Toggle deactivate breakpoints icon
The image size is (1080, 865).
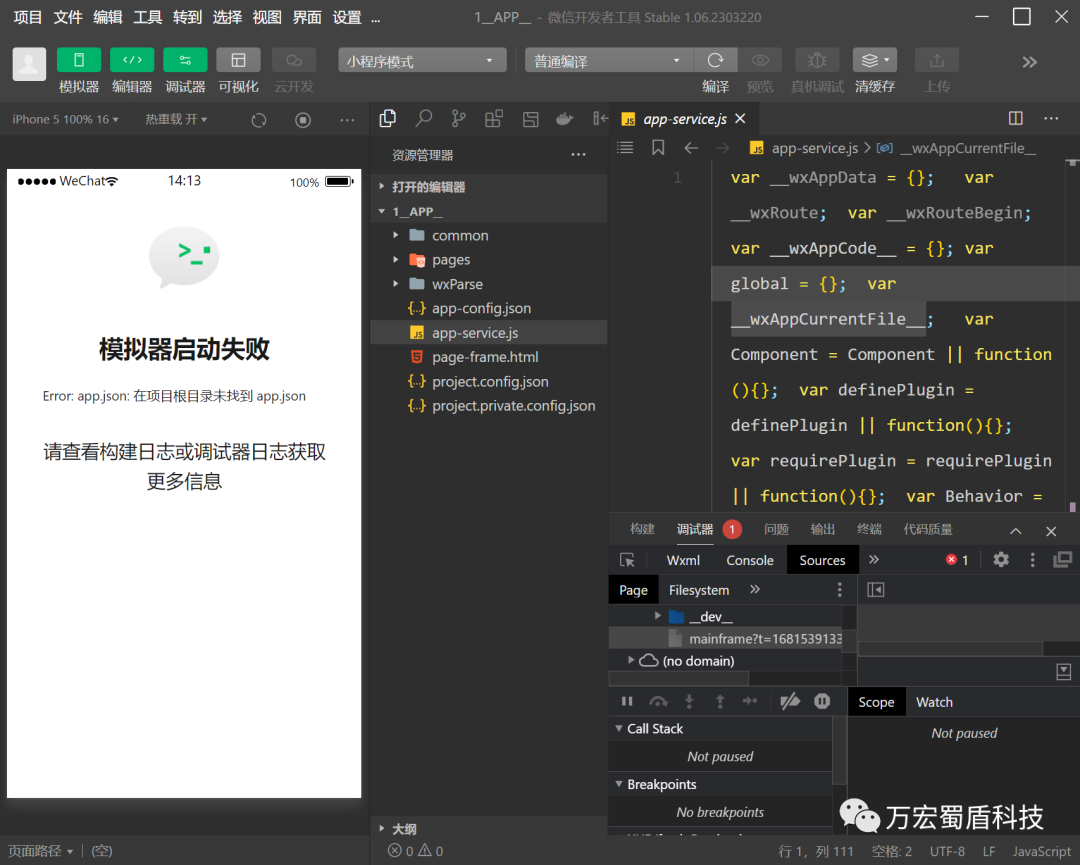pos(789,701)
